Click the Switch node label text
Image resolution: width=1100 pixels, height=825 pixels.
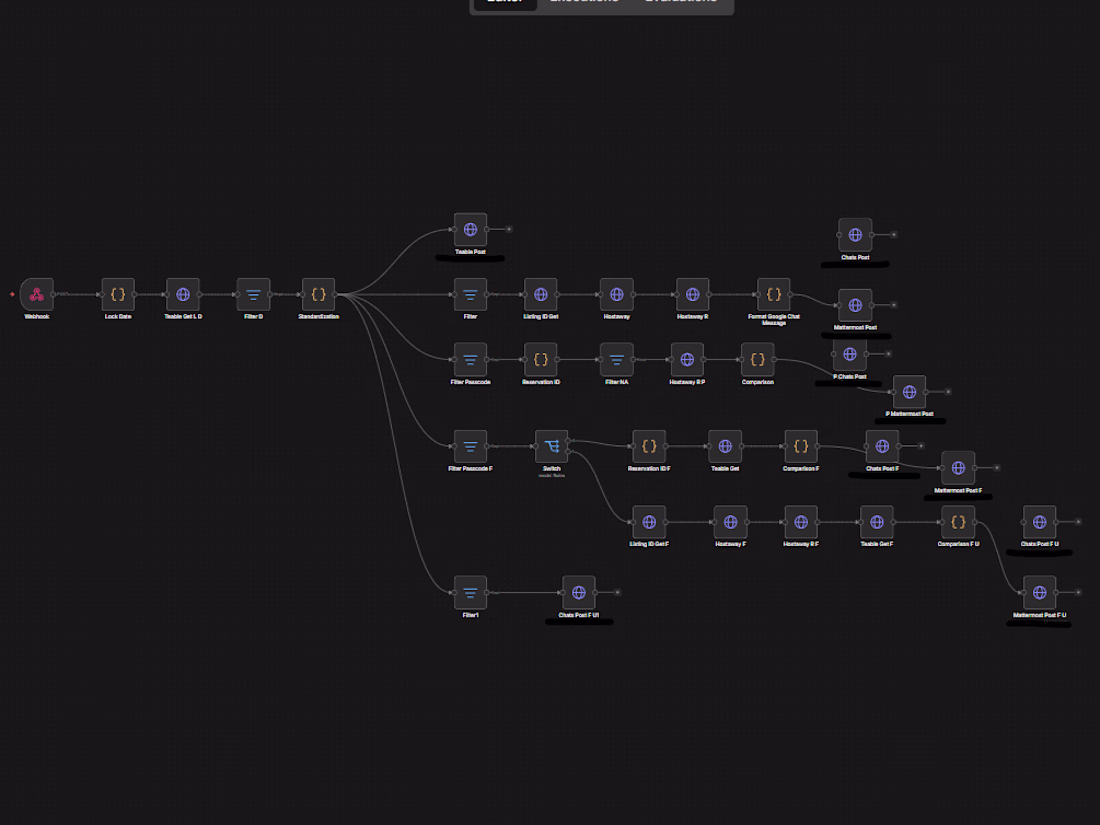click(x=551, y=469)
